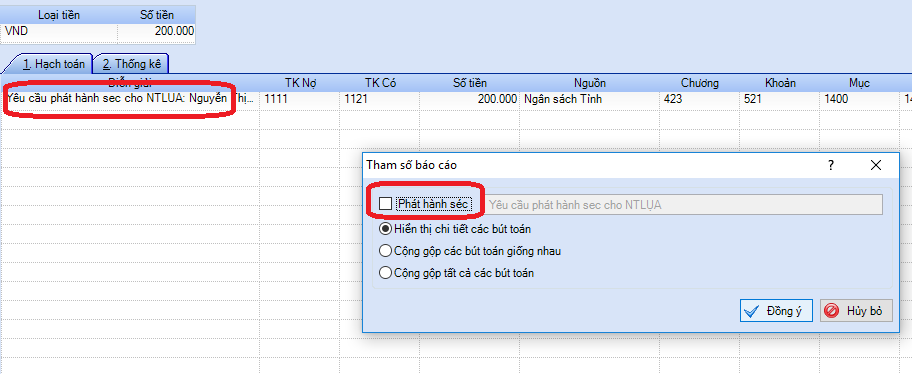Click the Chương column header
912x374 pixels.
(700, 83)
